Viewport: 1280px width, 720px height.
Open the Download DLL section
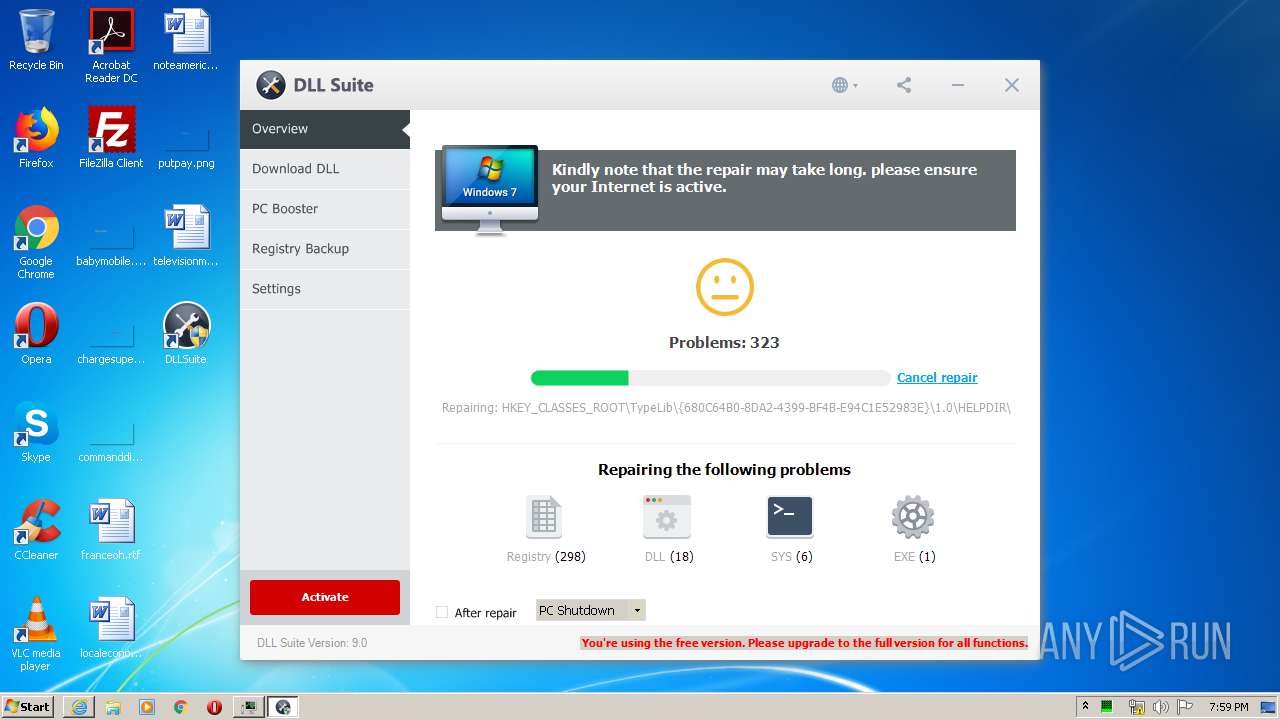(325, 169)
